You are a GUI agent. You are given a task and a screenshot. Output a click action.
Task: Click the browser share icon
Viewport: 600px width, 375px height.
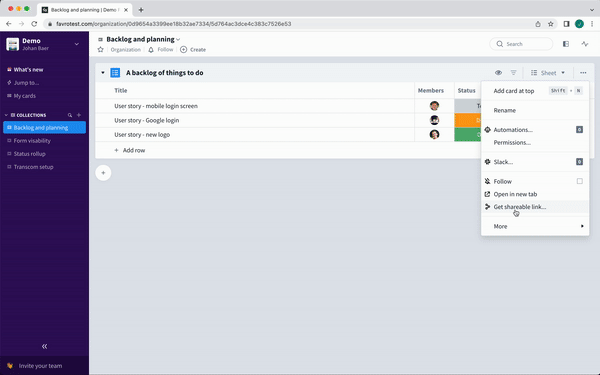click(x=538, y=24)
